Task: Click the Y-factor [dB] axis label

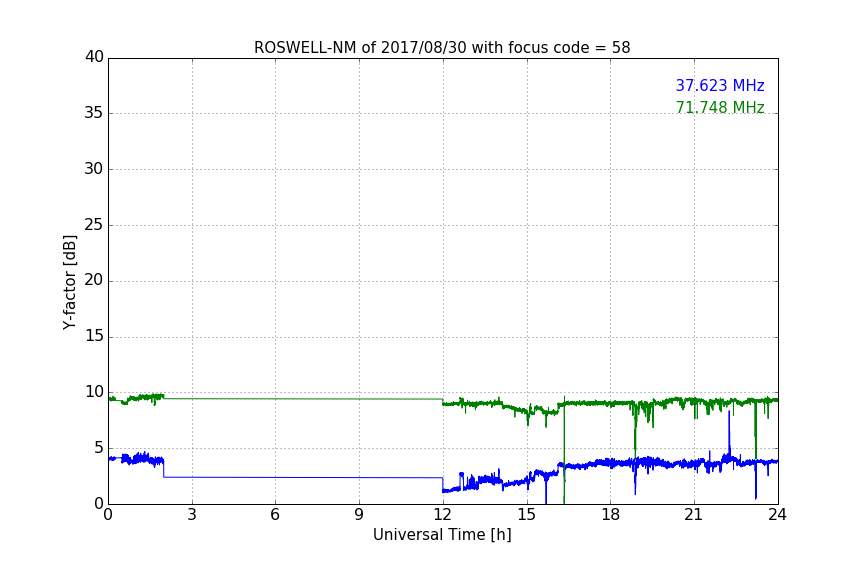Action: [69, 282]
